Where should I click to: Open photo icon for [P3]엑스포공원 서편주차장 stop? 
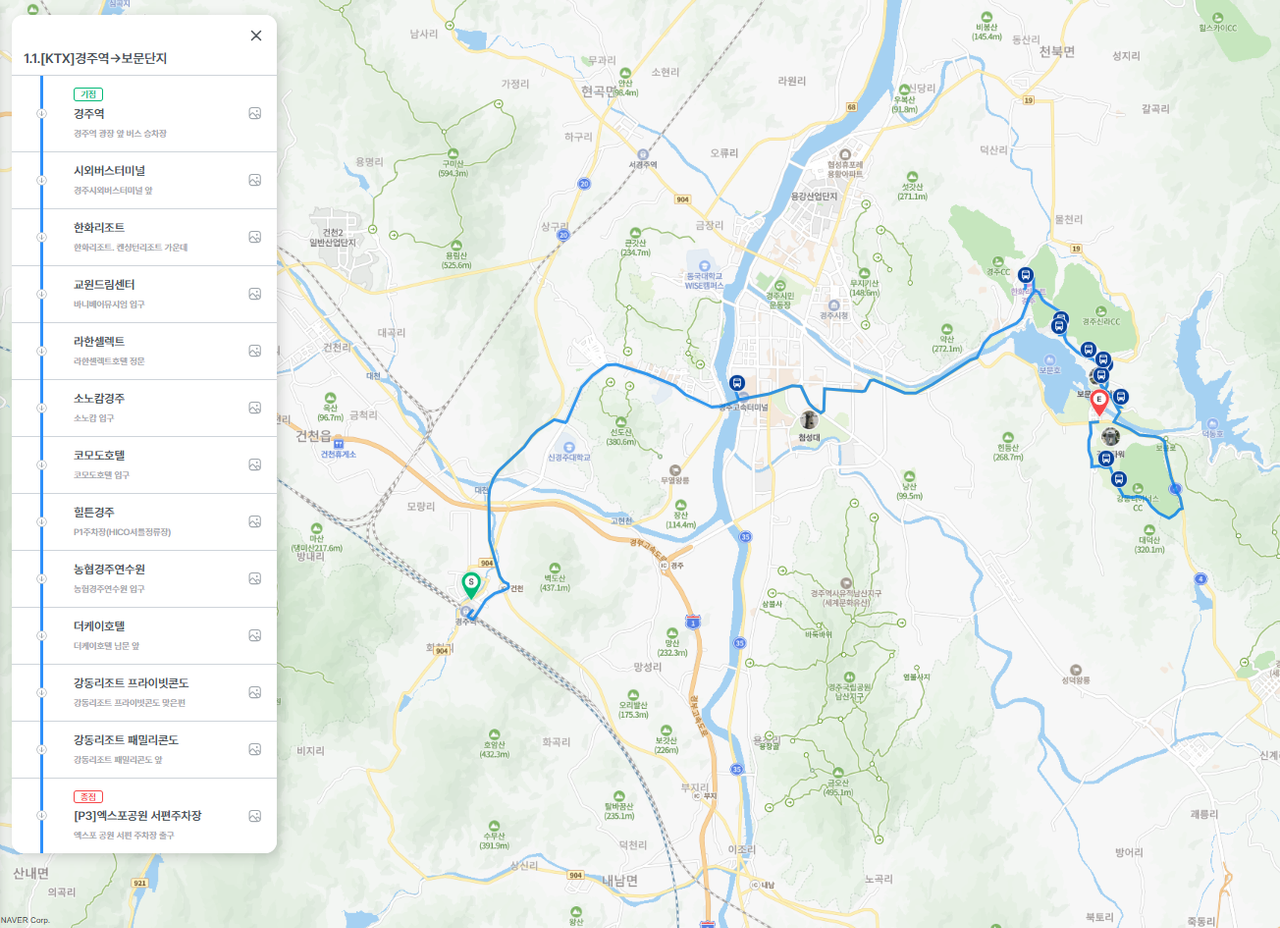coord(255,816)
